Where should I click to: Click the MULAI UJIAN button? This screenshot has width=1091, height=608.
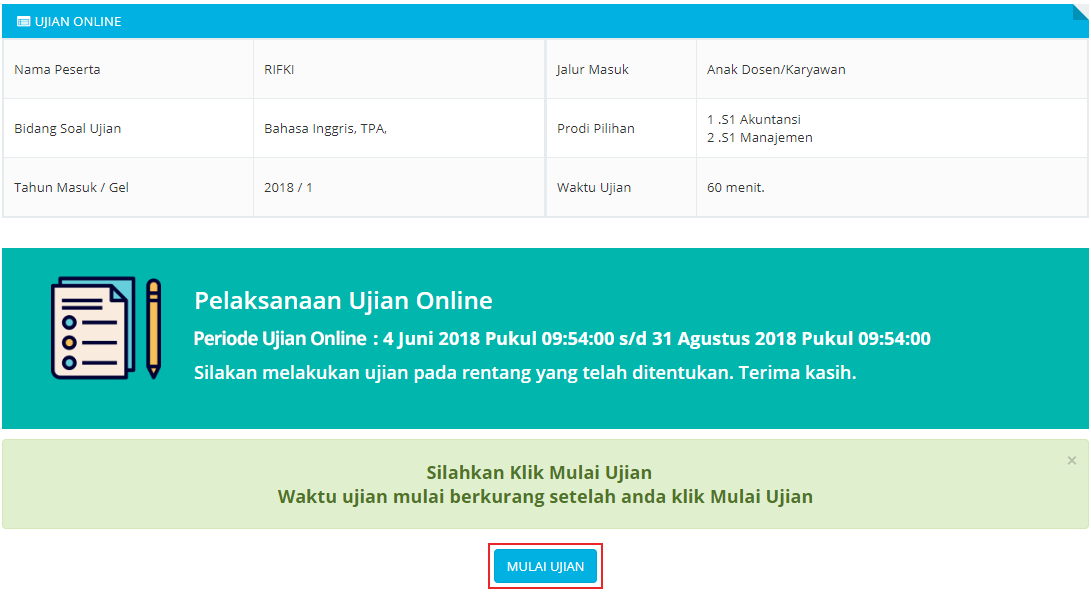point(545,567)
